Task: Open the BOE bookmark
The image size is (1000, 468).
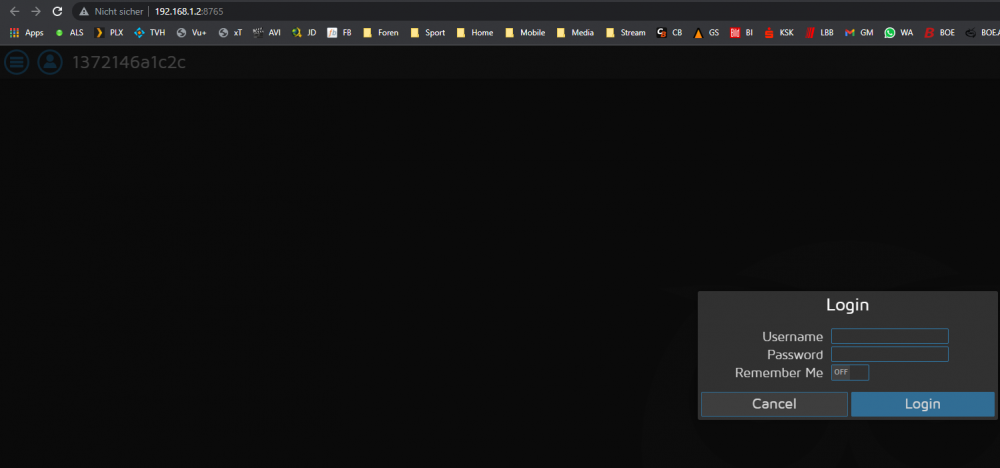Action: (940, 33)
